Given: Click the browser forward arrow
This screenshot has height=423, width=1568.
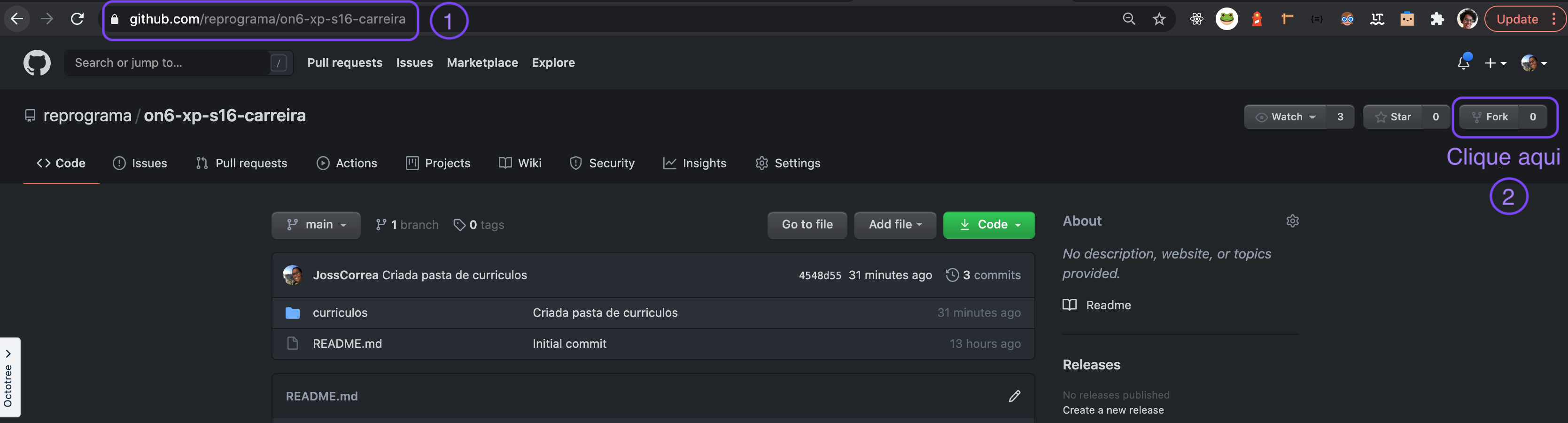Looking at the screenshot, I should pos(47,19).
